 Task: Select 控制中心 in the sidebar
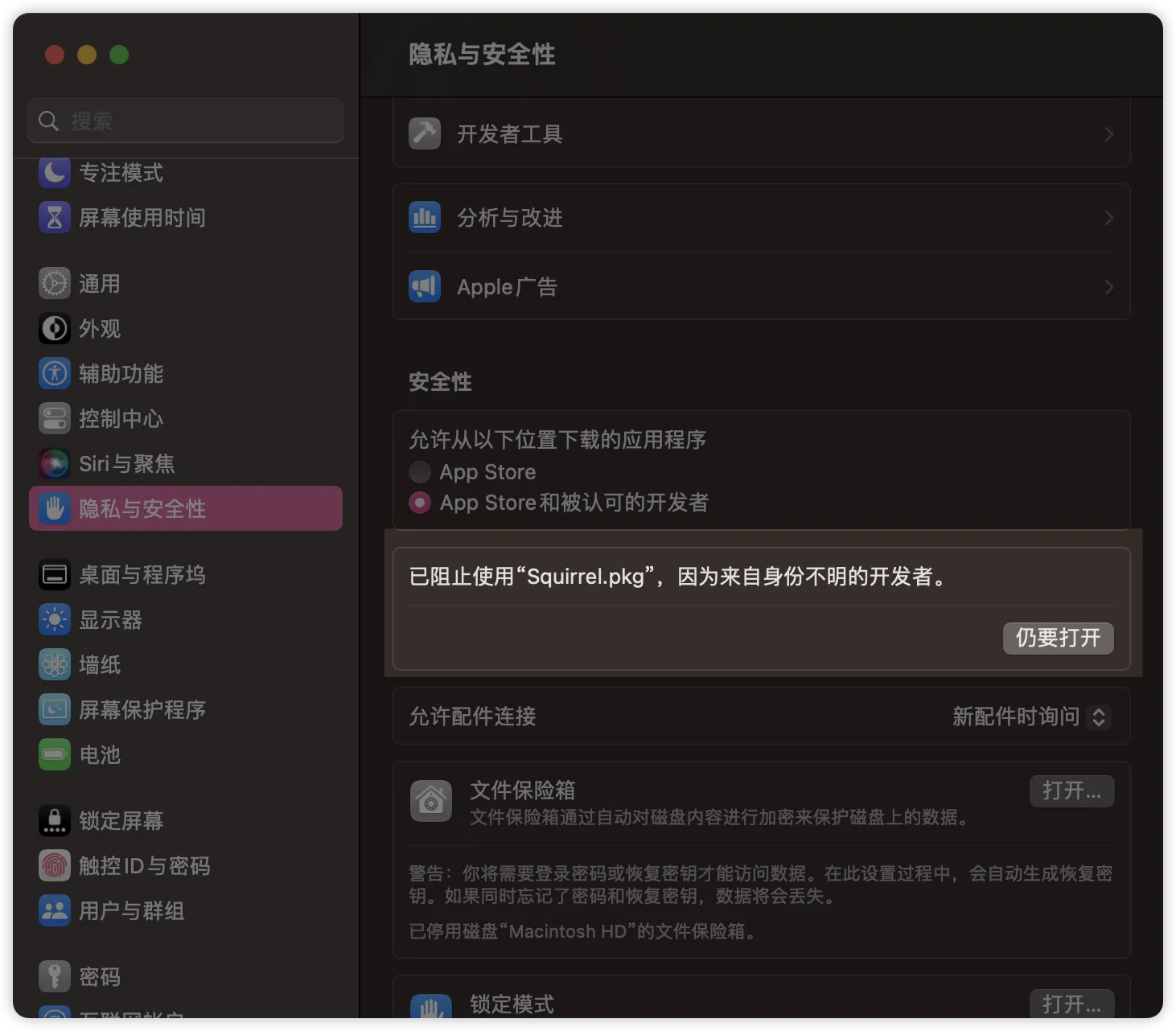(x=186, y=418)
